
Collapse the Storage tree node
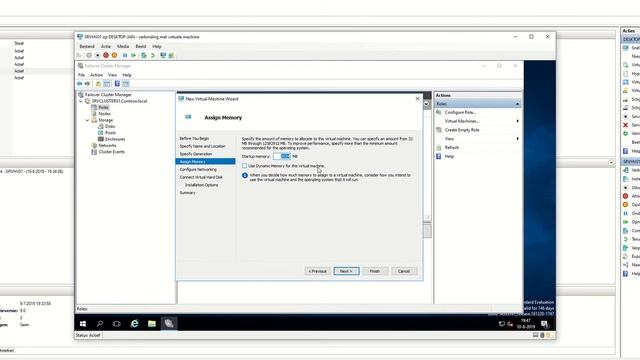click(87, 120)
